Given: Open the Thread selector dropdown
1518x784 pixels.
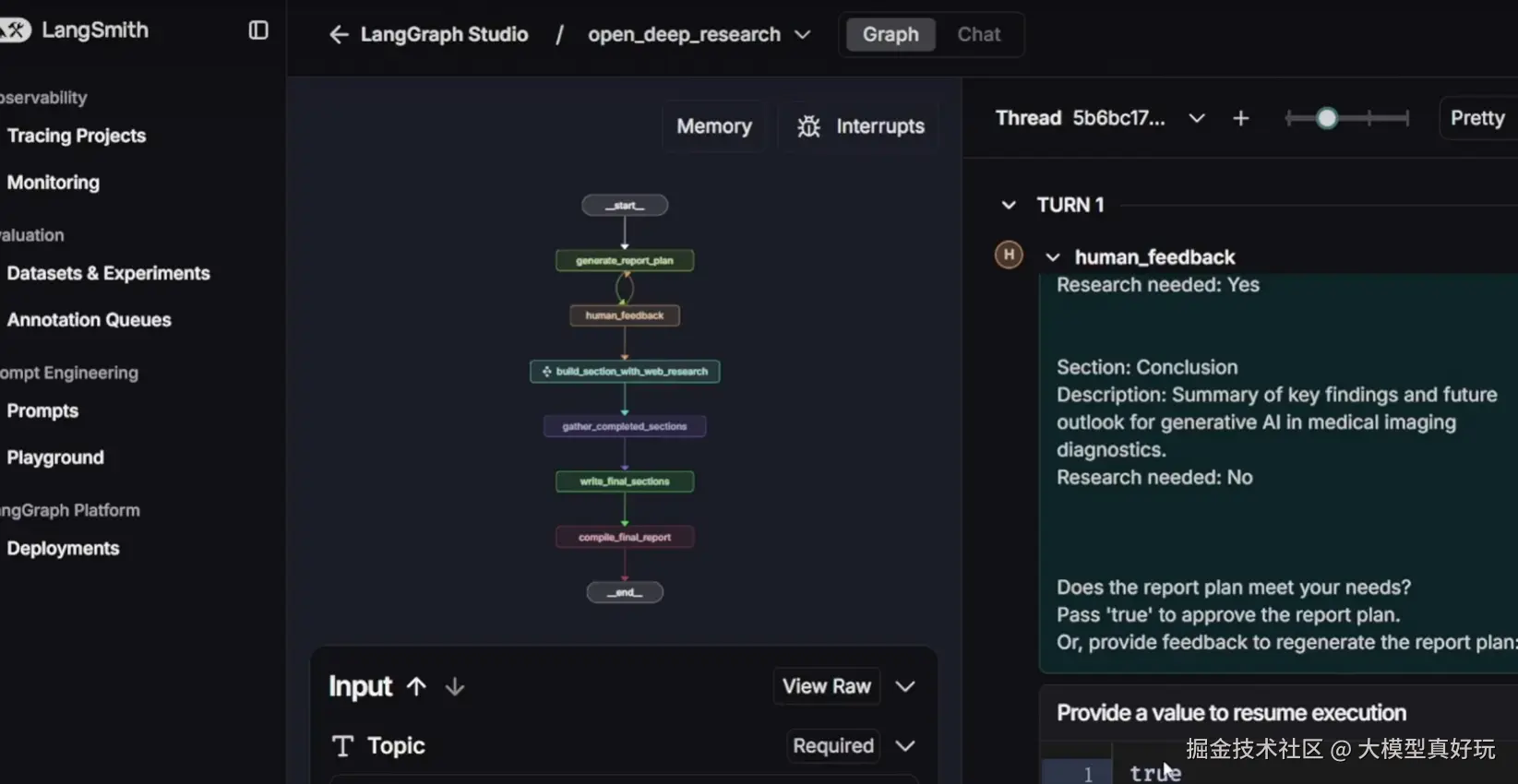Looking at the screenshot, I should [x=1197, y=118].
